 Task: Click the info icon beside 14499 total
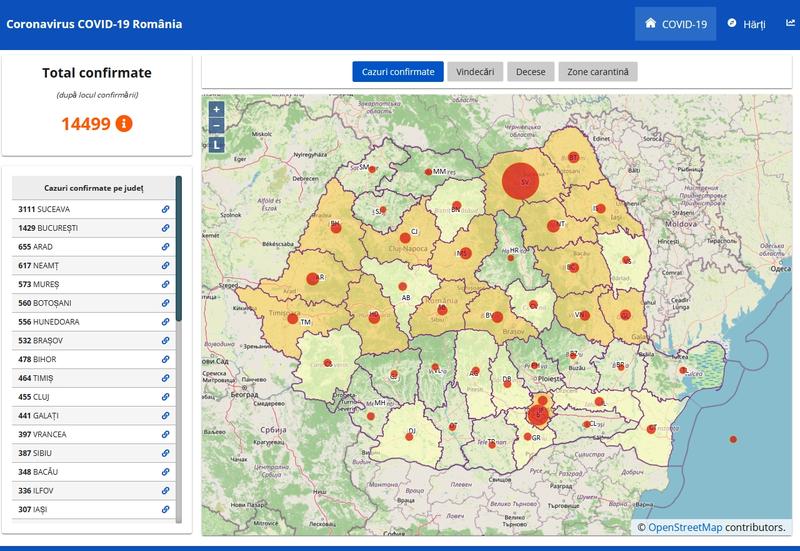pos(124,124)
